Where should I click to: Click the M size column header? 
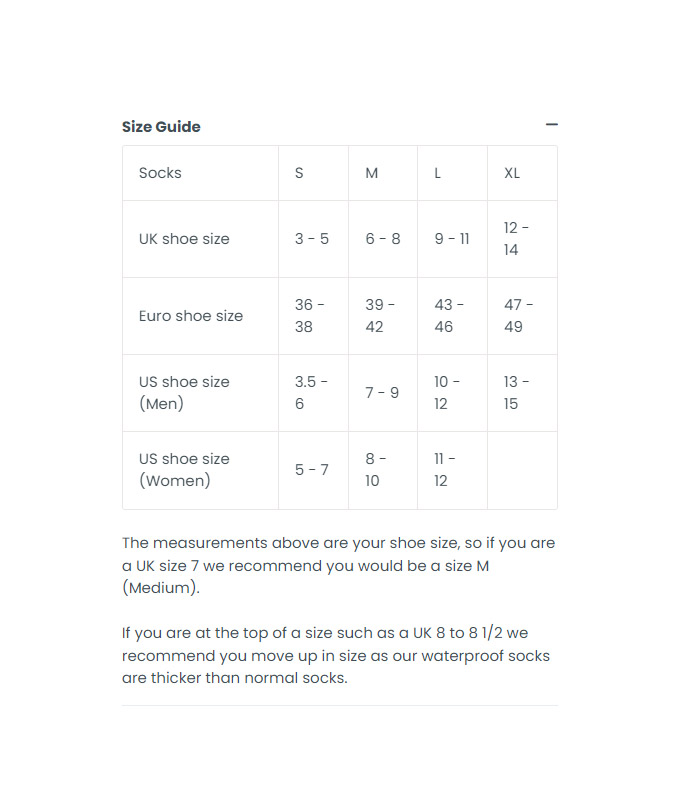pos(371,173)
